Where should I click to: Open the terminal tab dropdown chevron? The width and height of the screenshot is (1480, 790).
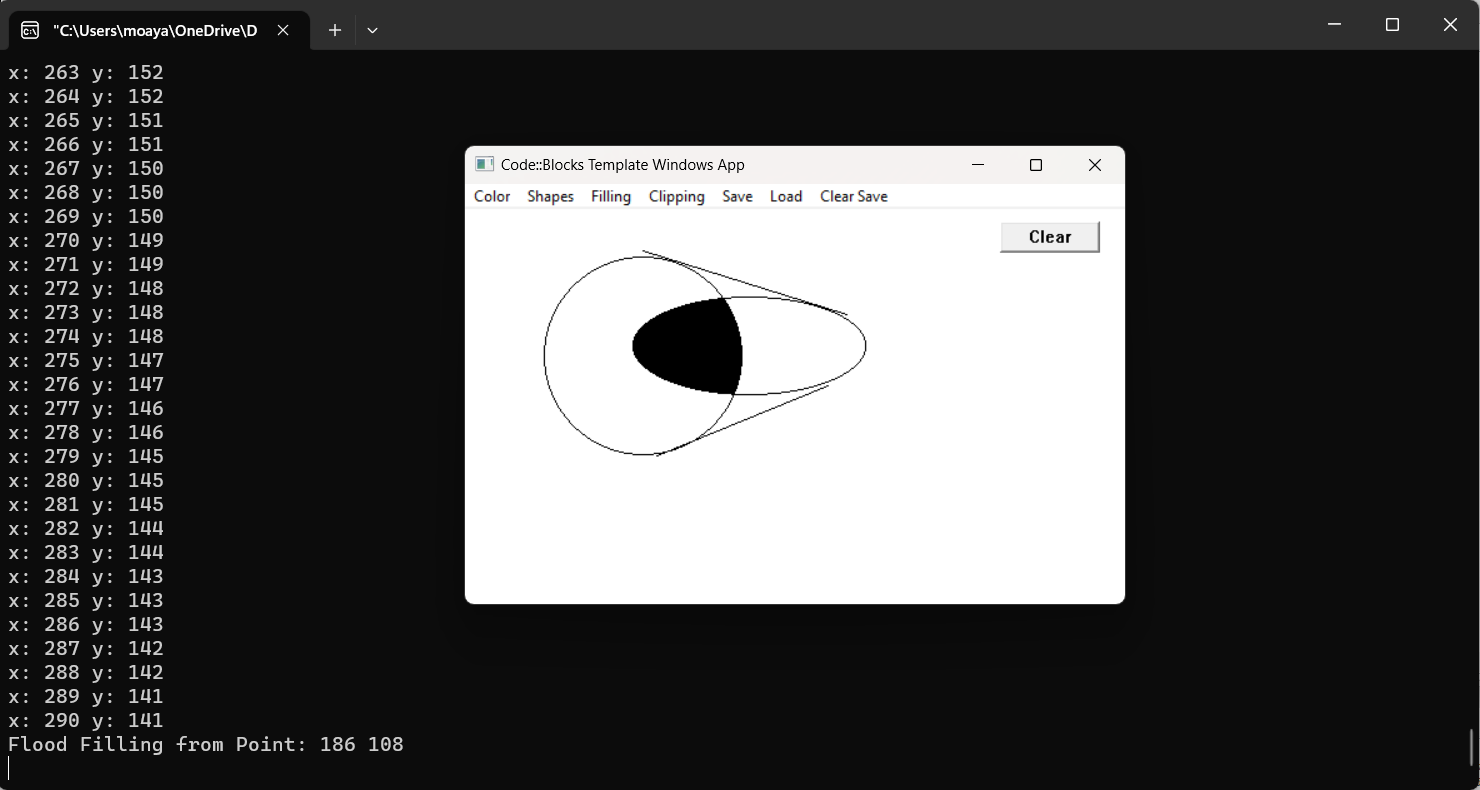(x=372, y=31)
